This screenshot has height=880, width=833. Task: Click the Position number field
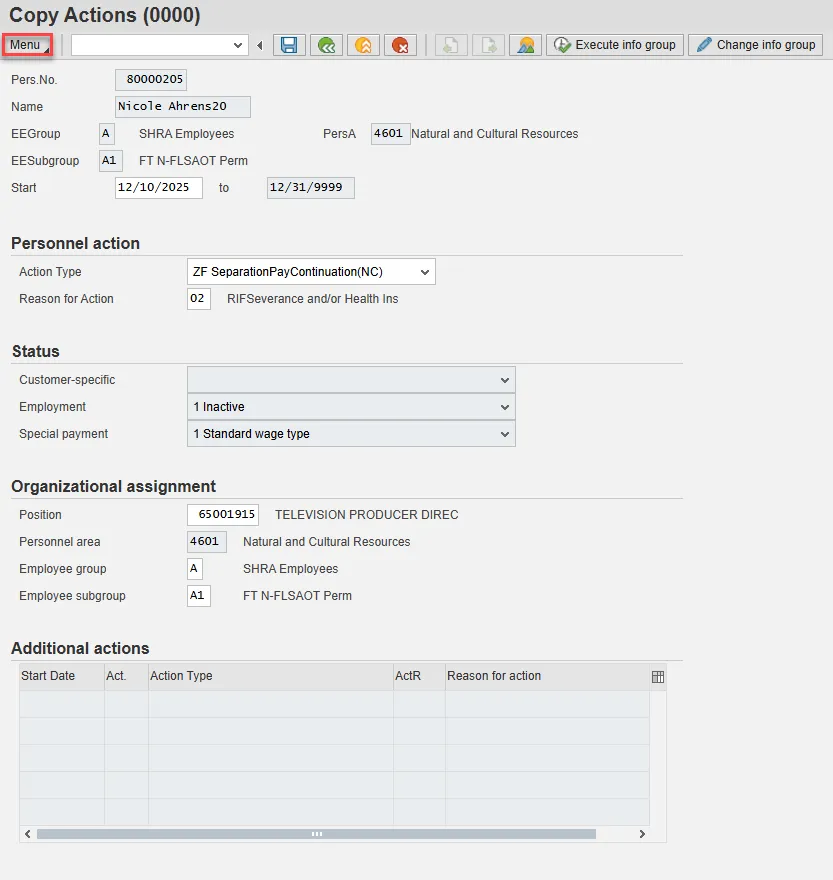222,515
